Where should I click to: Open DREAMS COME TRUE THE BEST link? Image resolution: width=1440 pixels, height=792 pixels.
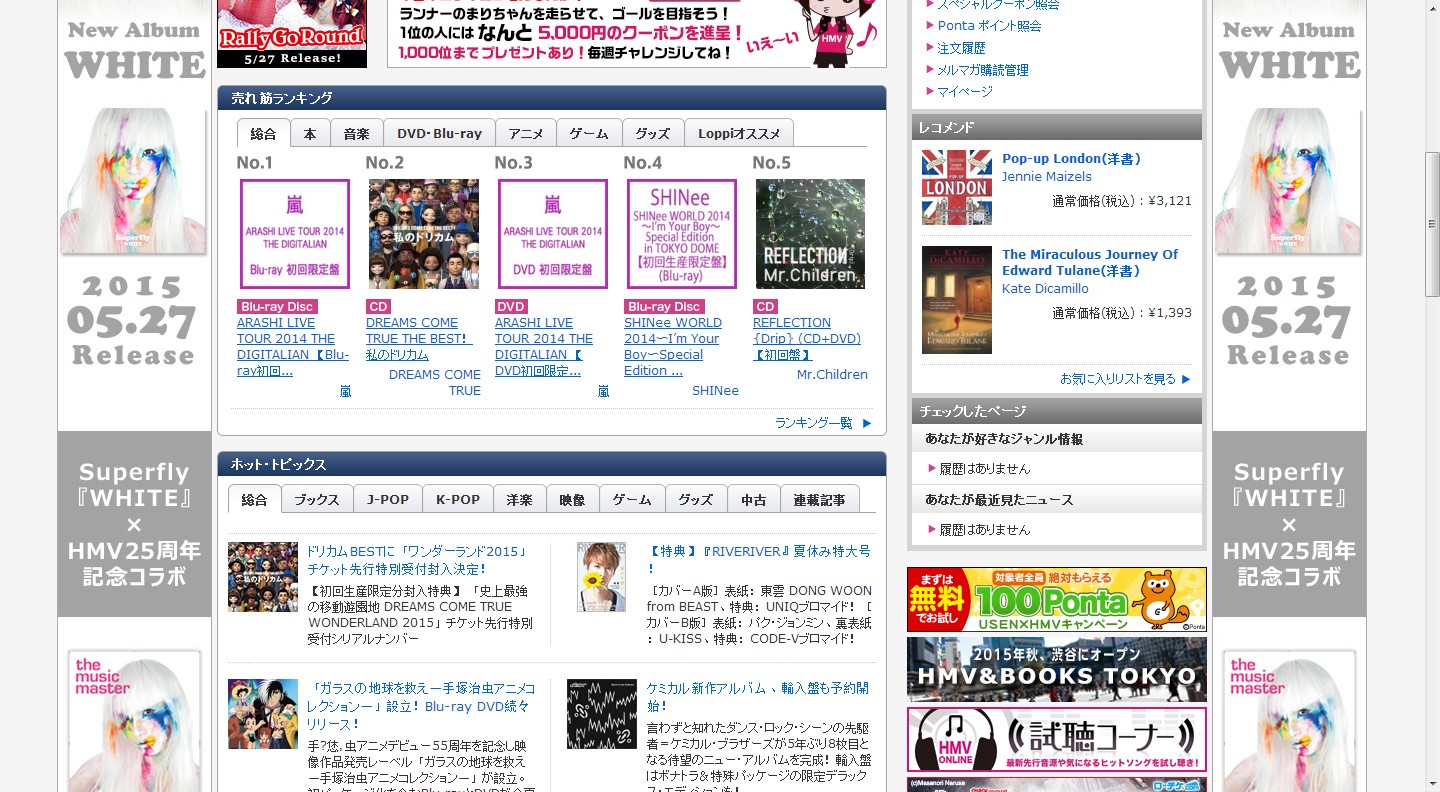419,339
